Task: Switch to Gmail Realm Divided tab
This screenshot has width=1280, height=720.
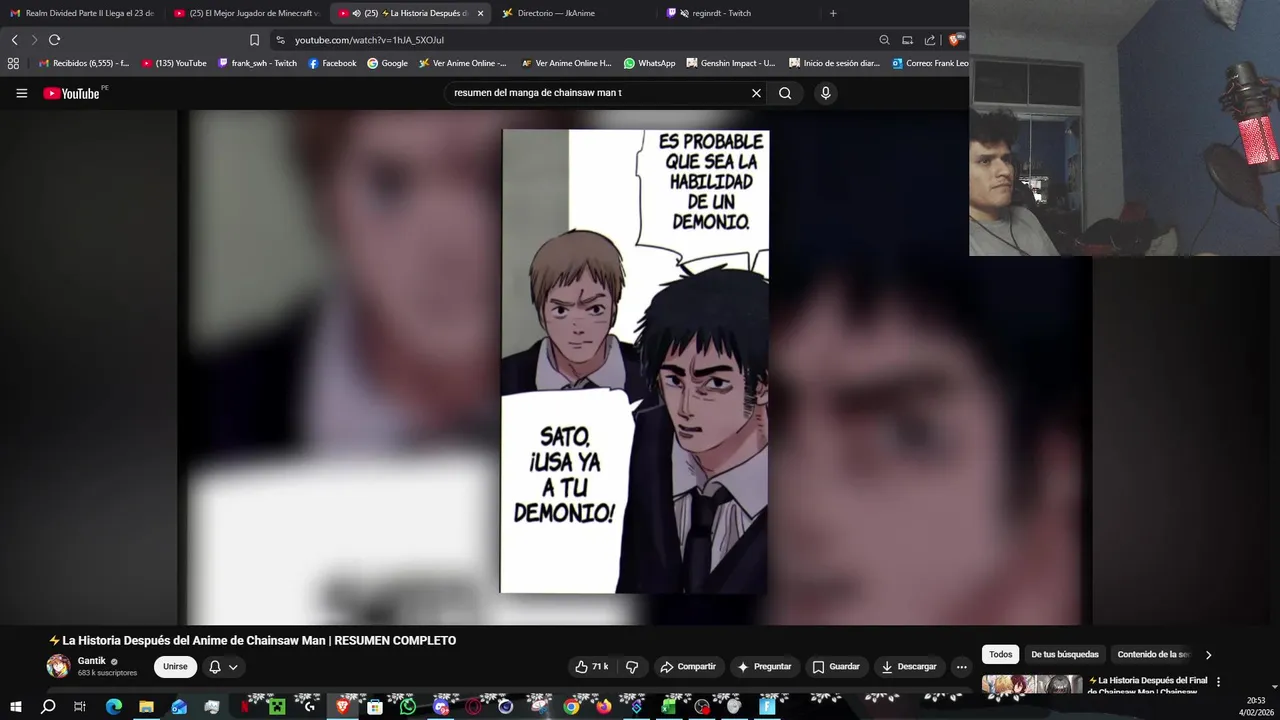Action: click(82, 13)
